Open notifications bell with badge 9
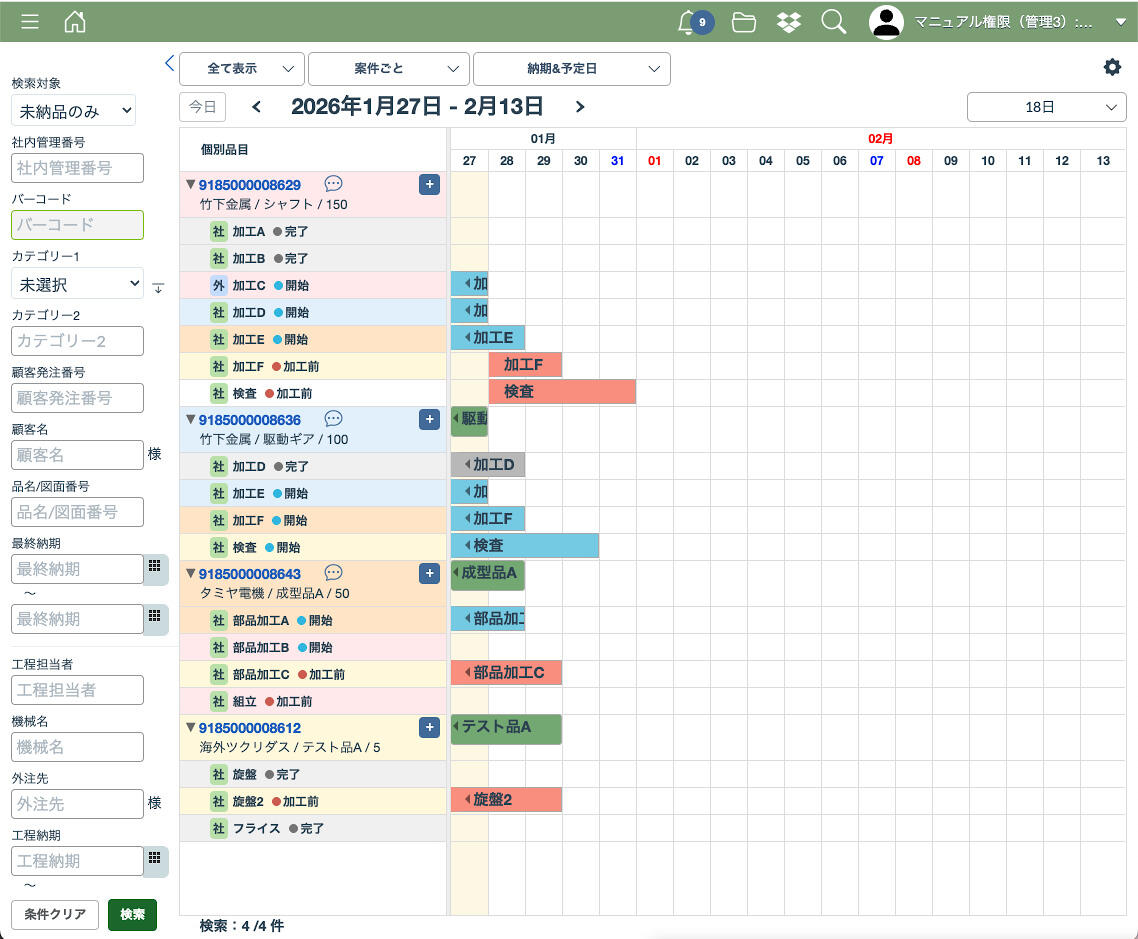This screenshot has height=939, width=1138. tap(690, 22)
